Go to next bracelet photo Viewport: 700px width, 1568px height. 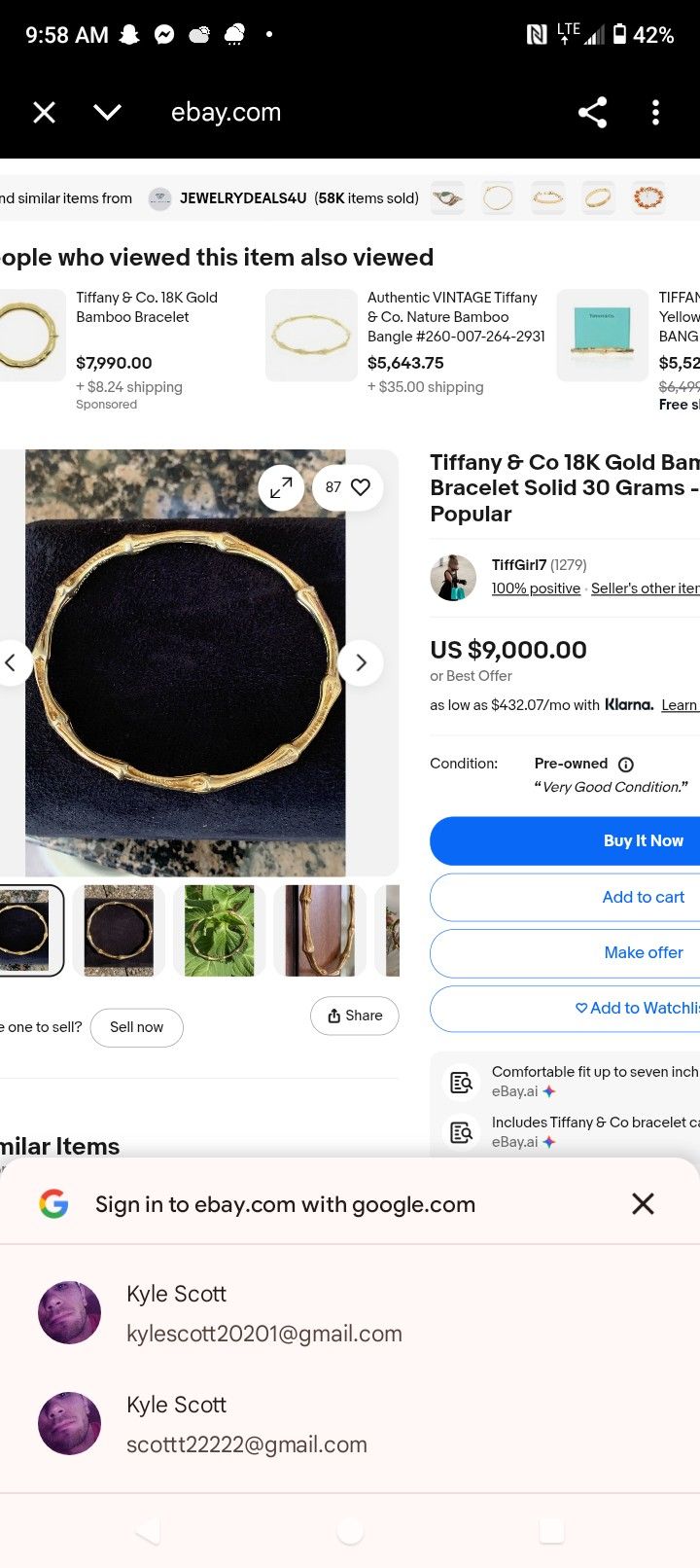click(x=361, y=663)
